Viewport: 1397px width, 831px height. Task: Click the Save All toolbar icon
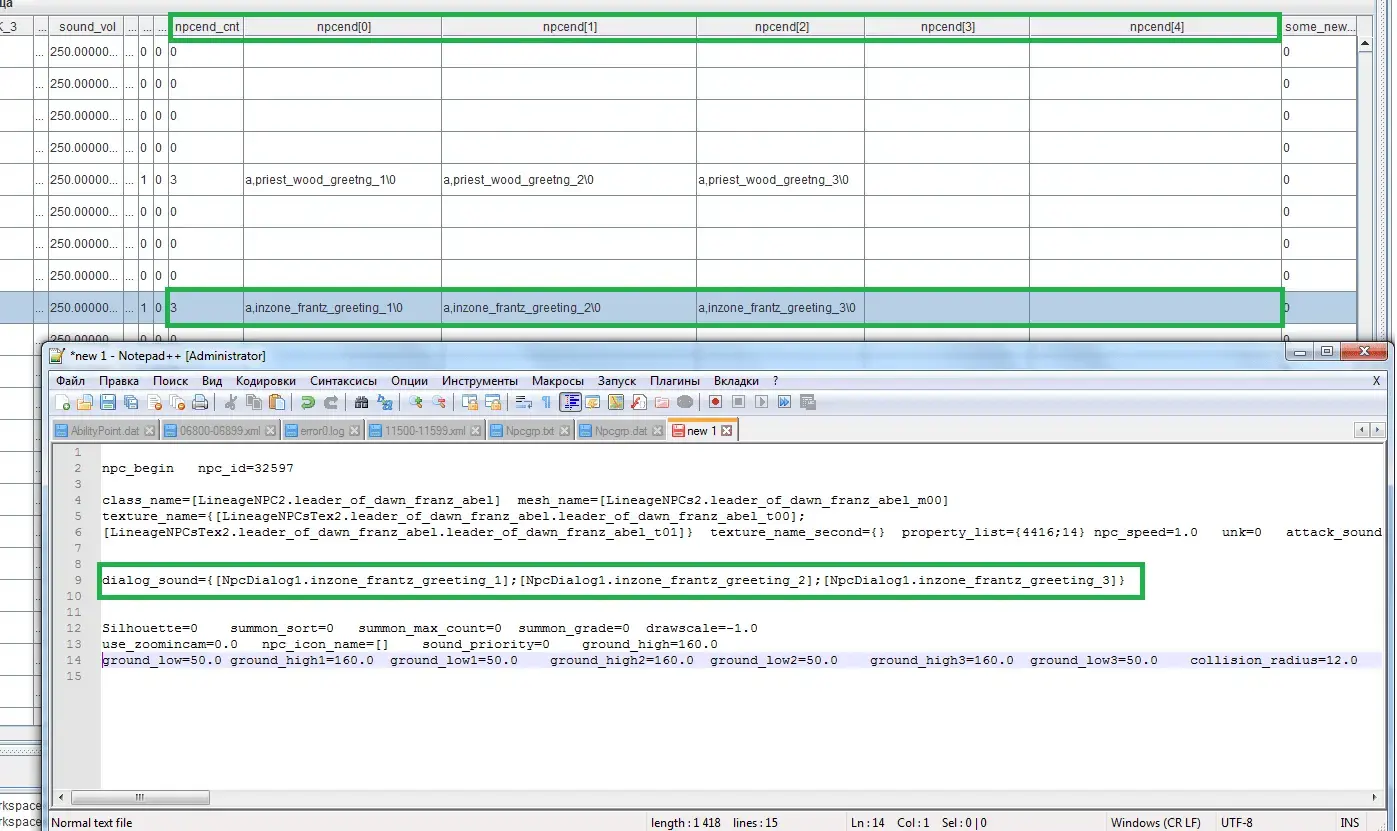pyautogui.click(x=131, y=402)
